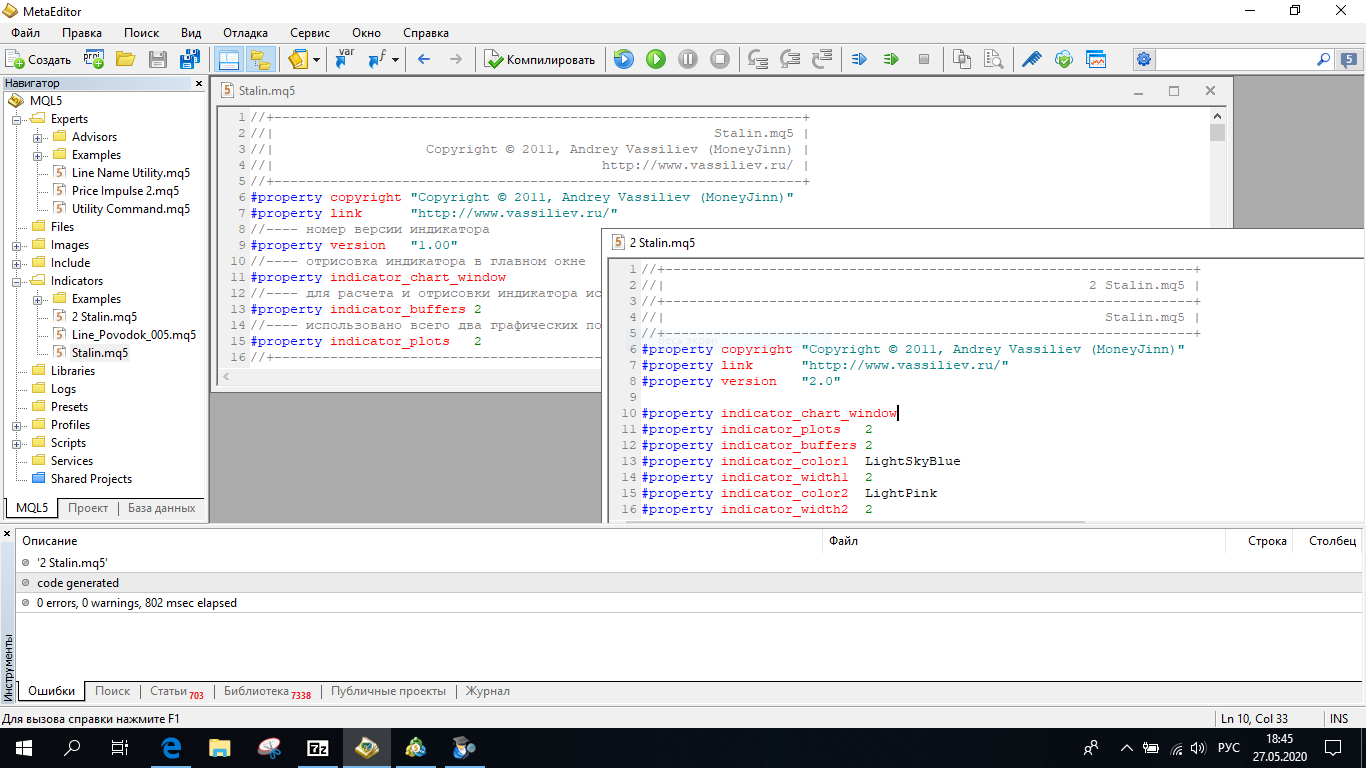Click the Создать button

(39, 60)
